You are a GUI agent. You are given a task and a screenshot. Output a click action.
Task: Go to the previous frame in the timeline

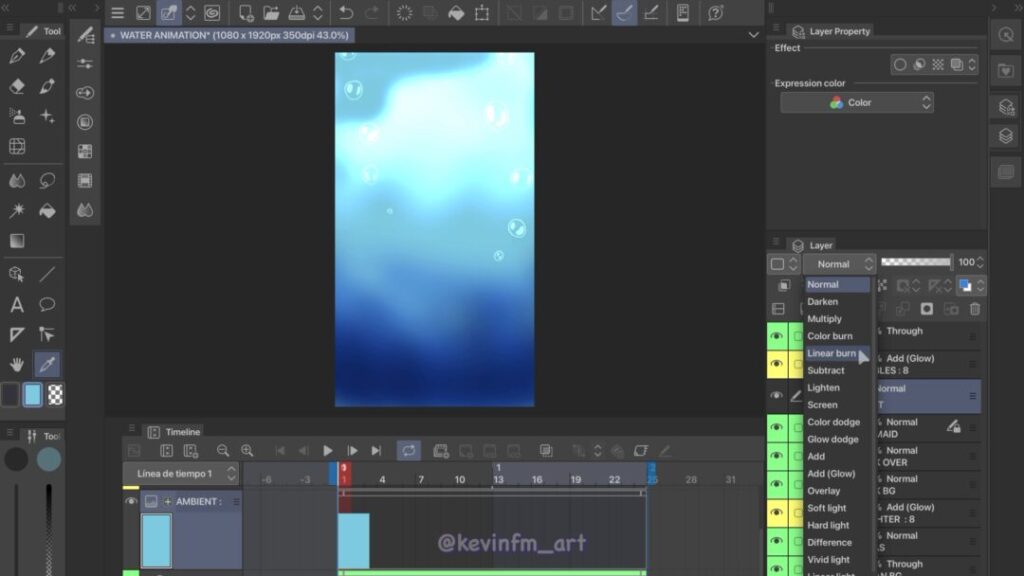coord(304,451)
